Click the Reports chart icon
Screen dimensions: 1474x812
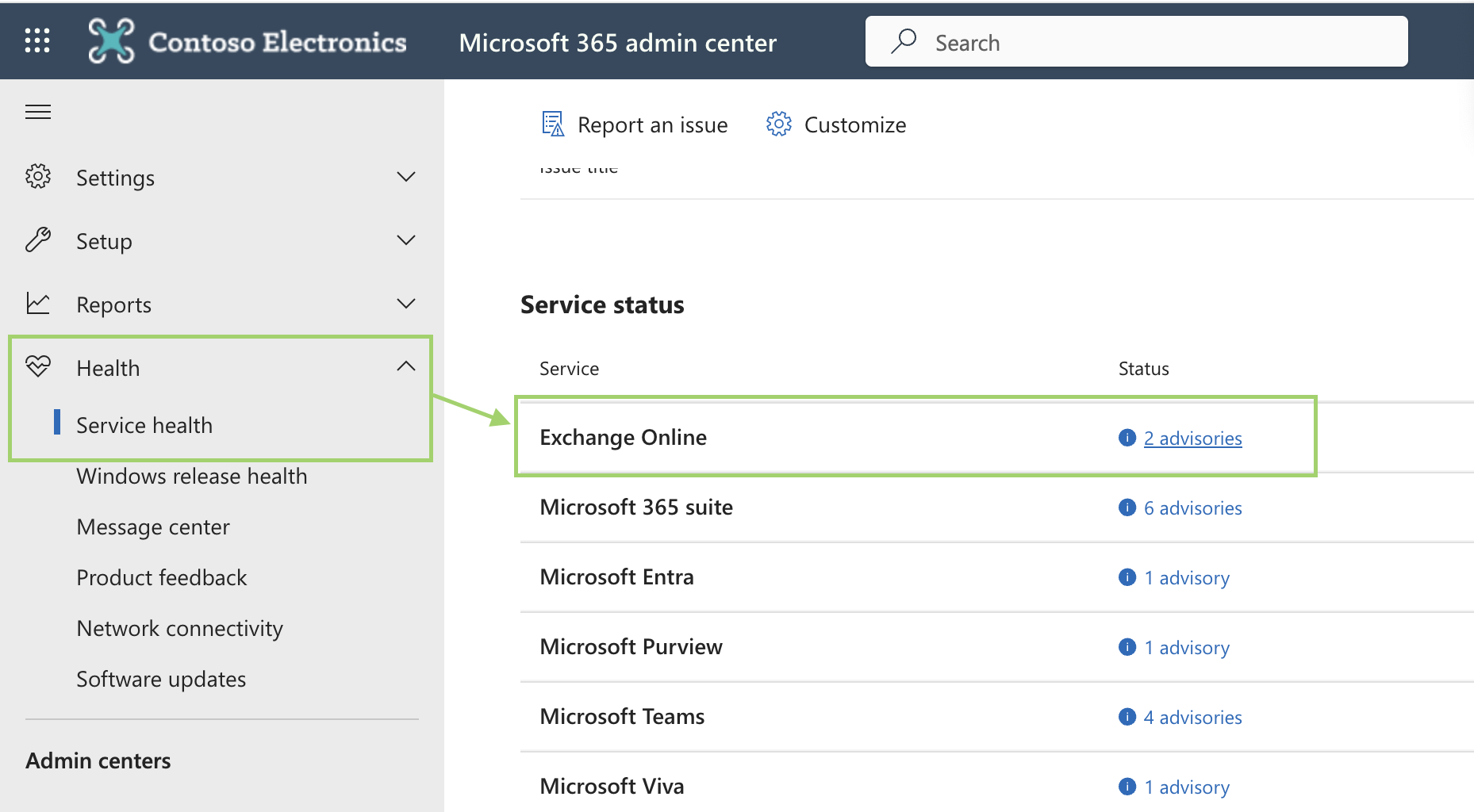point(38,304)
